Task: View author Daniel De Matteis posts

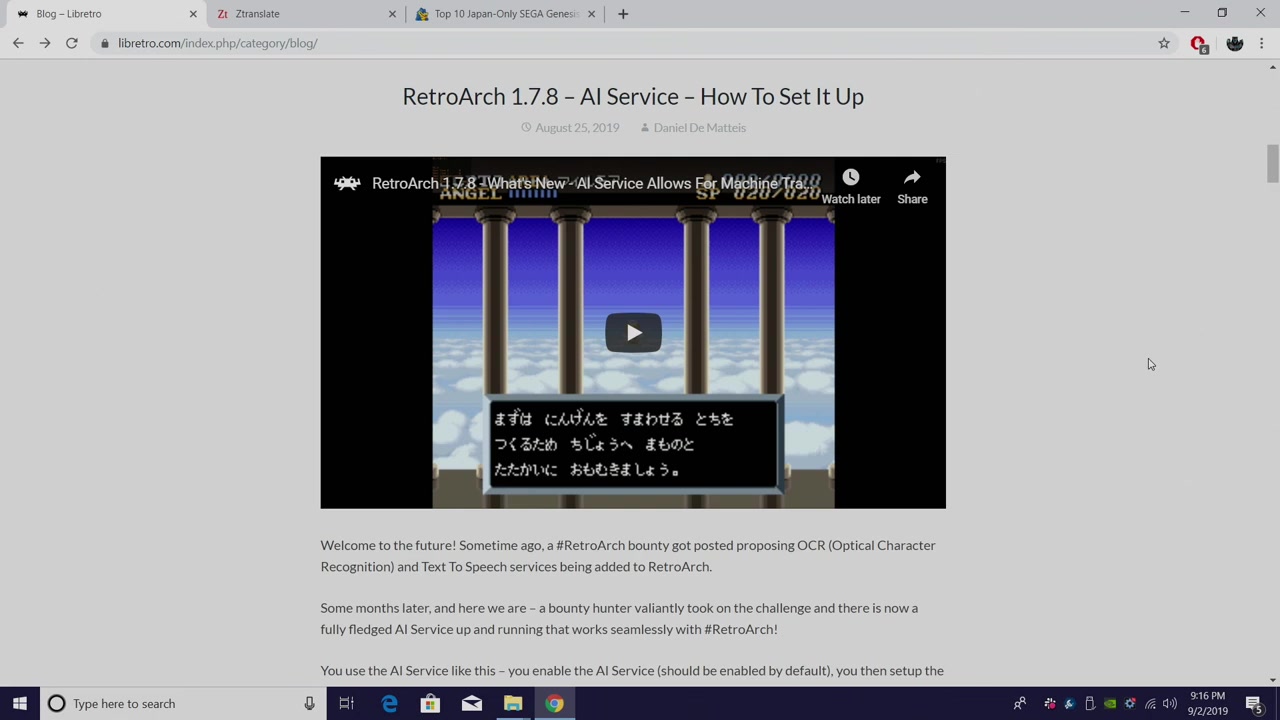Action: click(x=700, y=128)
